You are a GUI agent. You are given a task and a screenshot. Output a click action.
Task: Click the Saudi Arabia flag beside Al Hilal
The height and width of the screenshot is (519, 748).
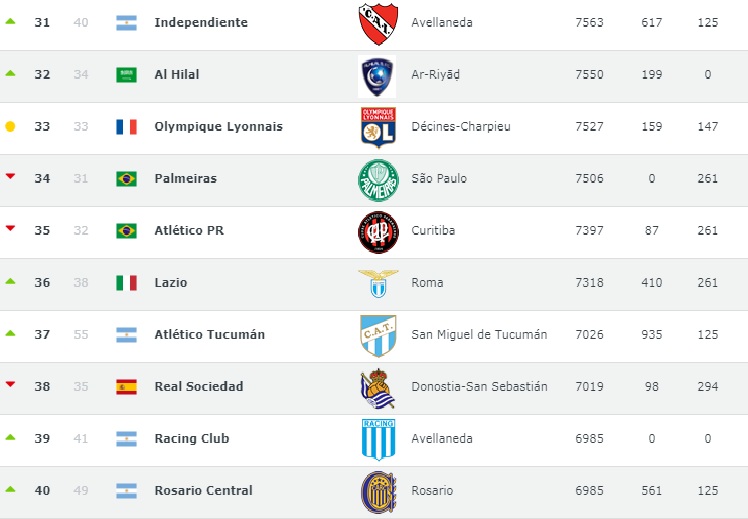coord(126,75)
